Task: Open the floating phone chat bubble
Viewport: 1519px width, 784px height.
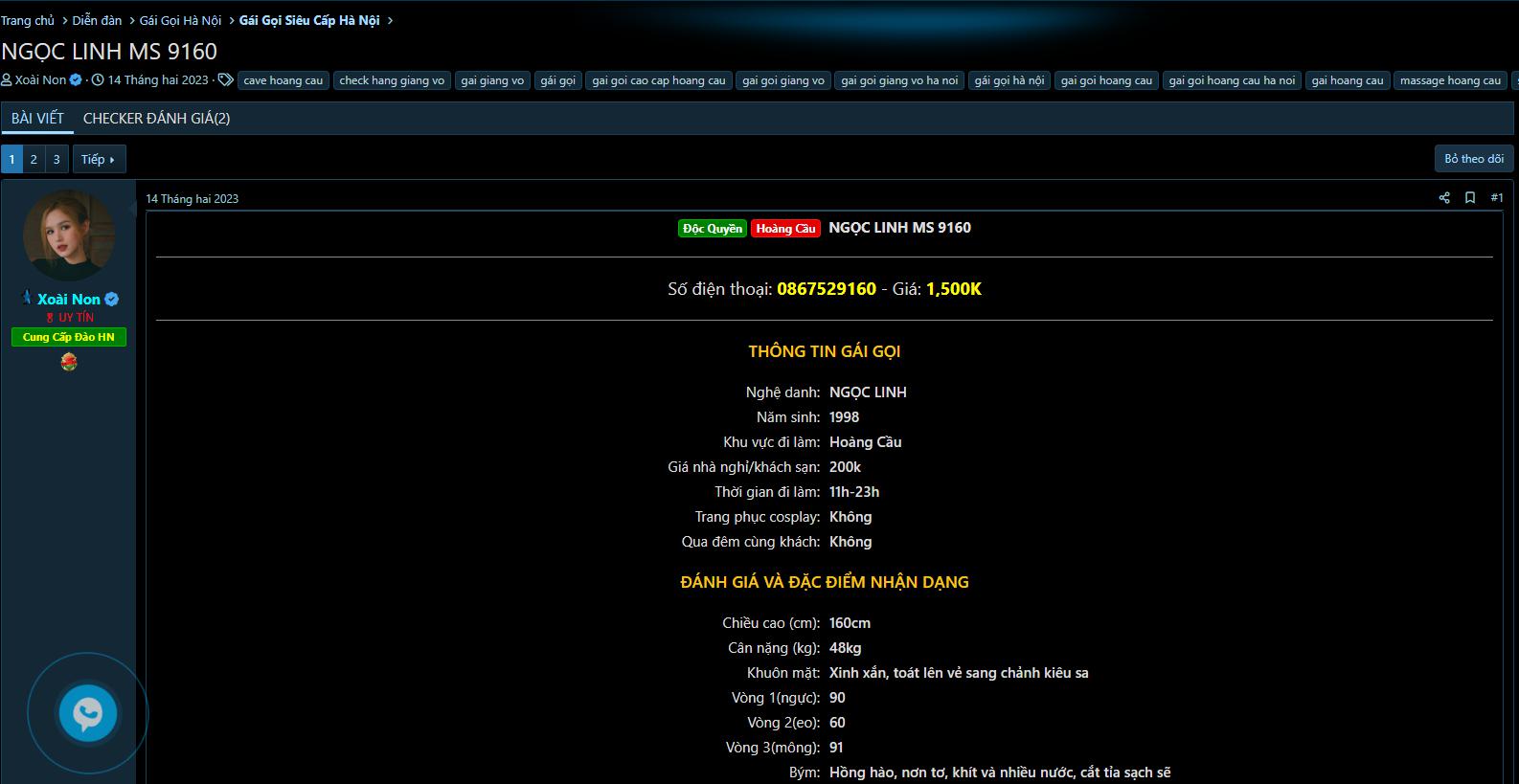Action: click(88, 713)
